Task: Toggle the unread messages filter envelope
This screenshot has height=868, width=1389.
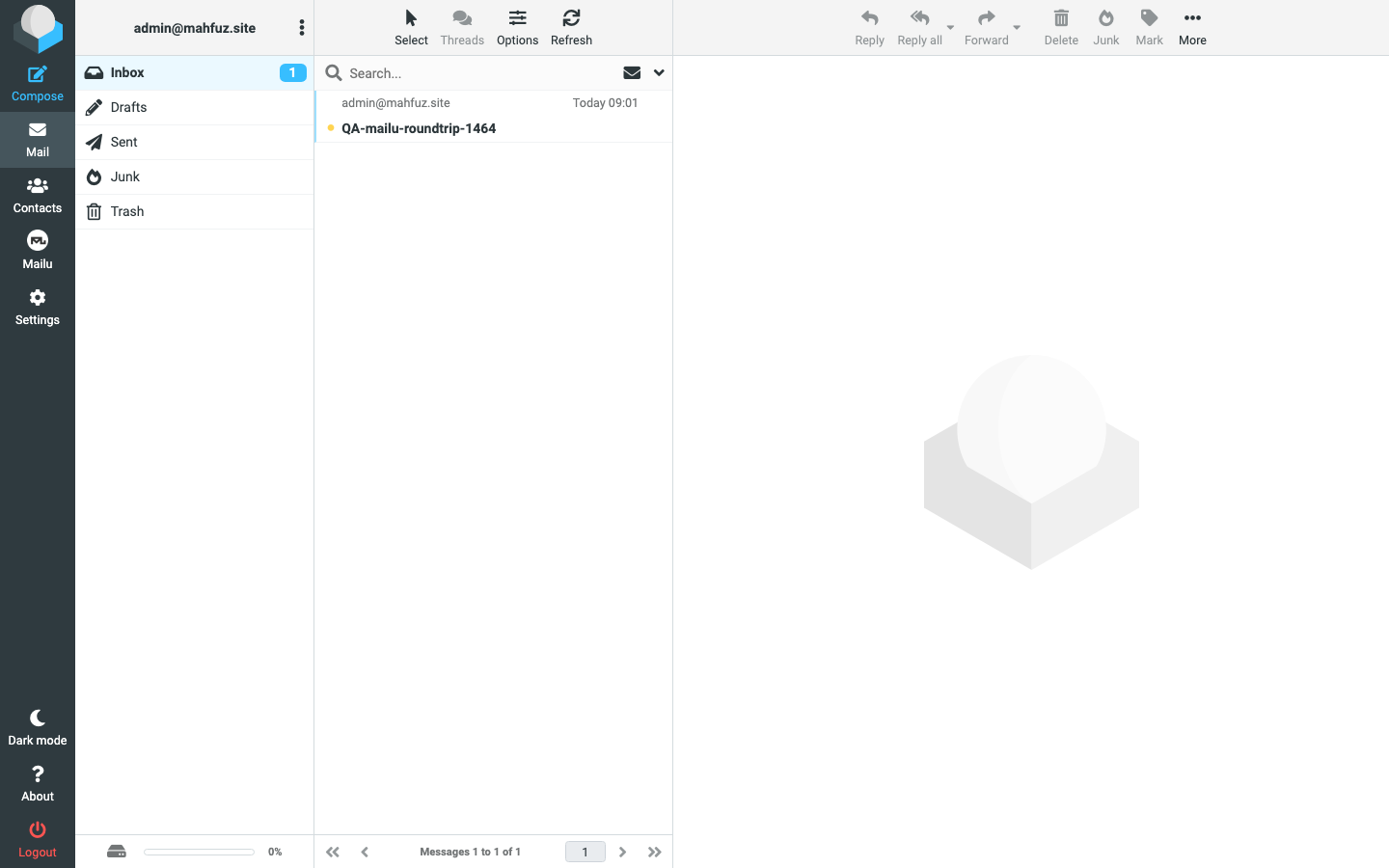Action: (x=632, y=72)
